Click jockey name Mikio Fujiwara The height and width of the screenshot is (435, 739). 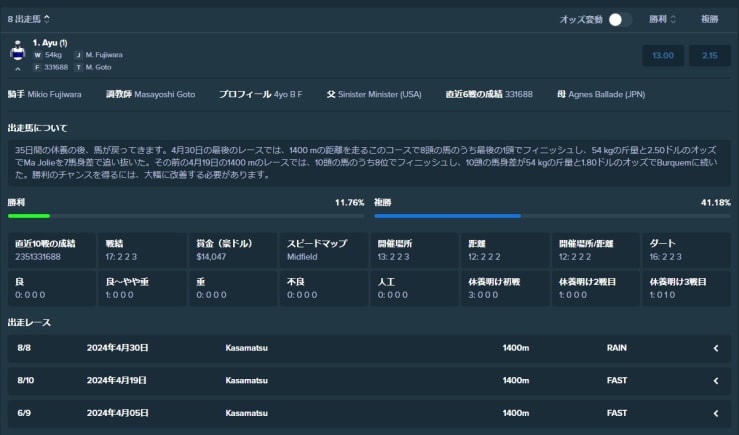click(54, 94)
